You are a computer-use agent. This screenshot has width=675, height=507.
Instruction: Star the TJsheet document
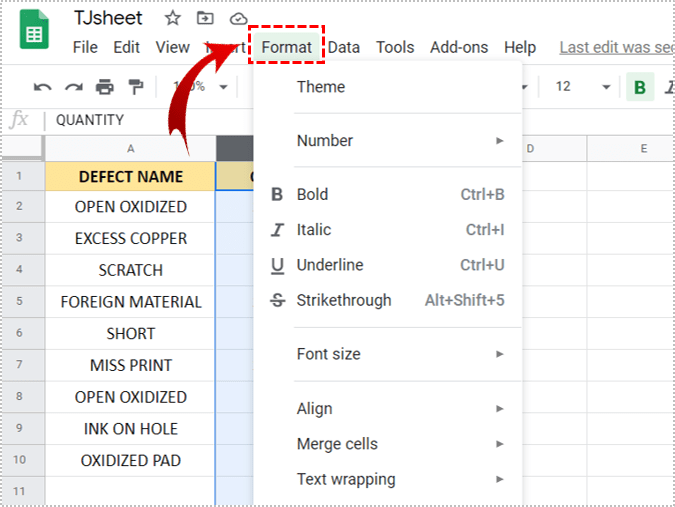[172, 19]
